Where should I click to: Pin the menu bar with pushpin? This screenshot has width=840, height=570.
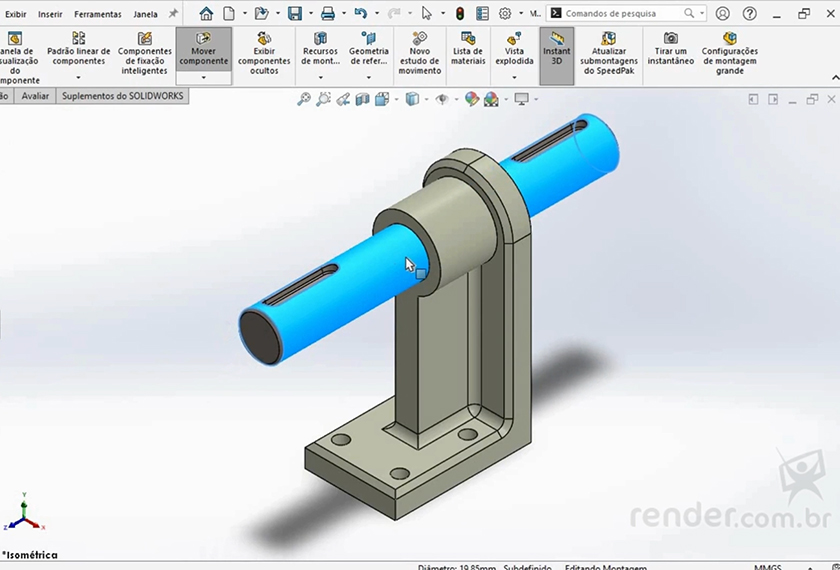173,14
